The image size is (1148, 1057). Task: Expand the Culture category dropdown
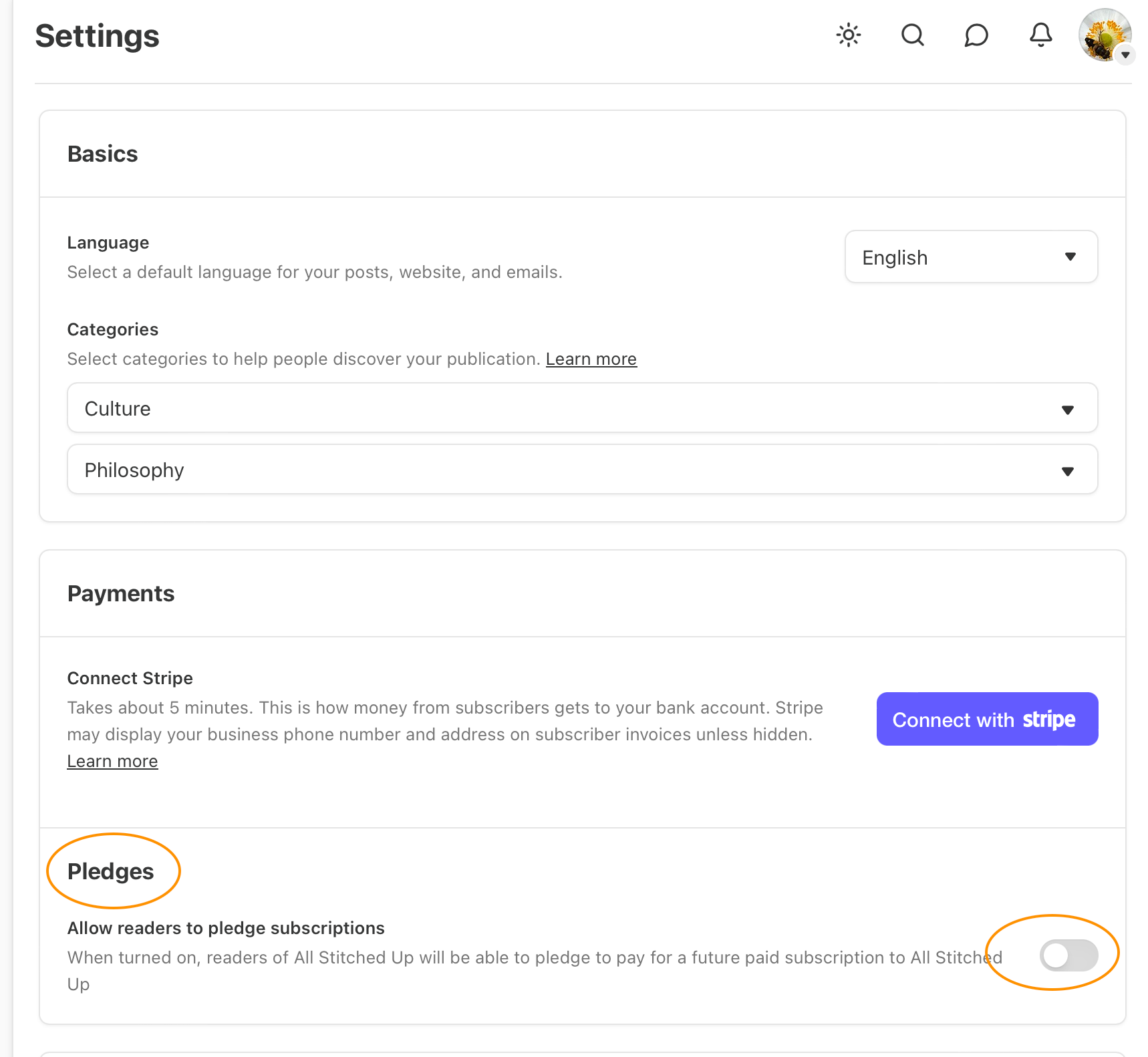(x=582, y=408)
